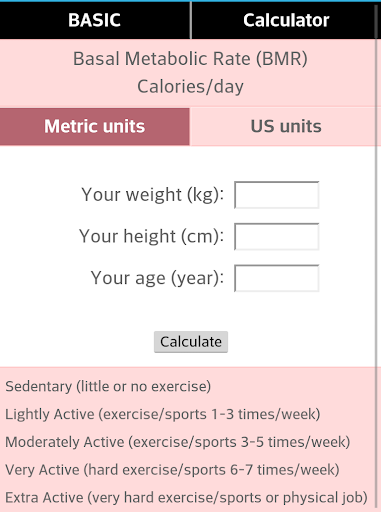Click the 'Your height (cm):' label
This screenshot has width=381, height=512.
tap(152, 236)
